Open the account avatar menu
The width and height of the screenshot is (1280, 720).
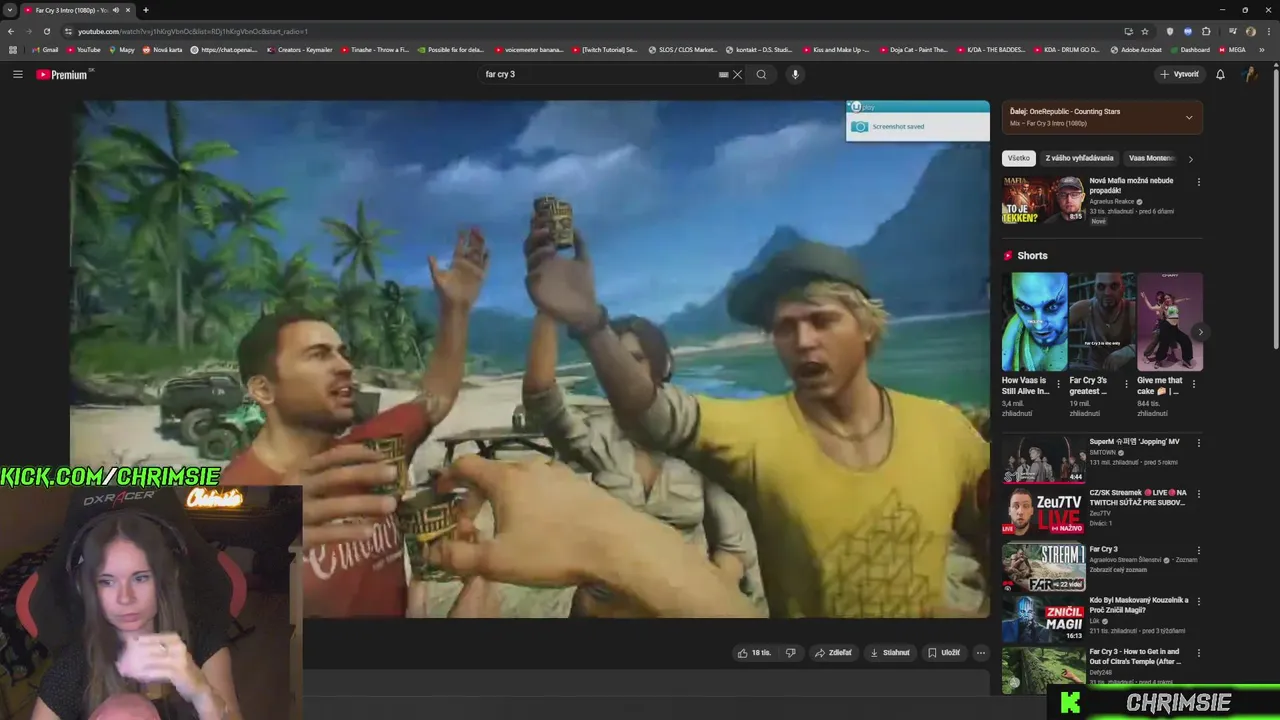1250,74
